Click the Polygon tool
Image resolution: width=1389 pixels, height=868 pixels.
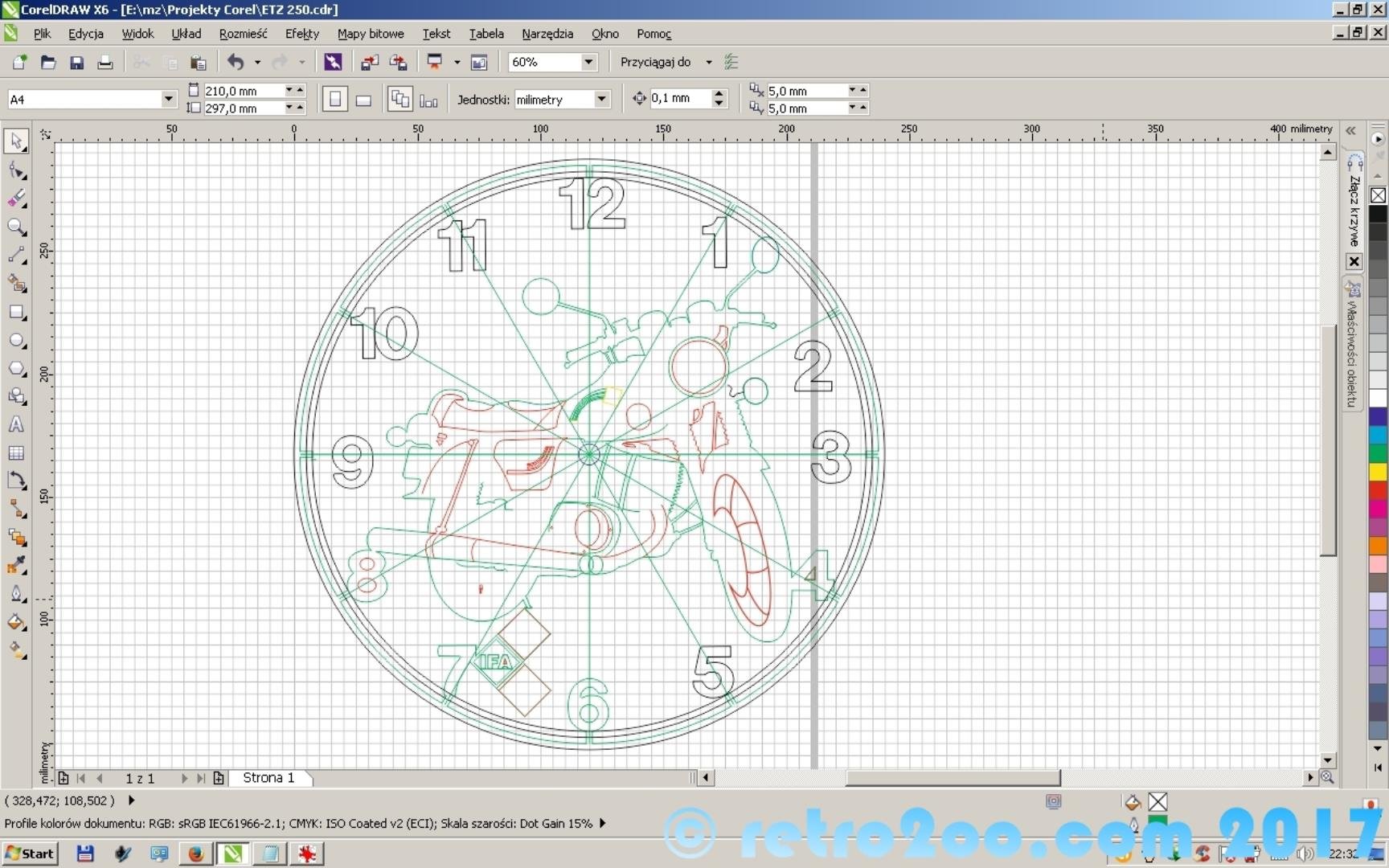click(x=16, y=369)
